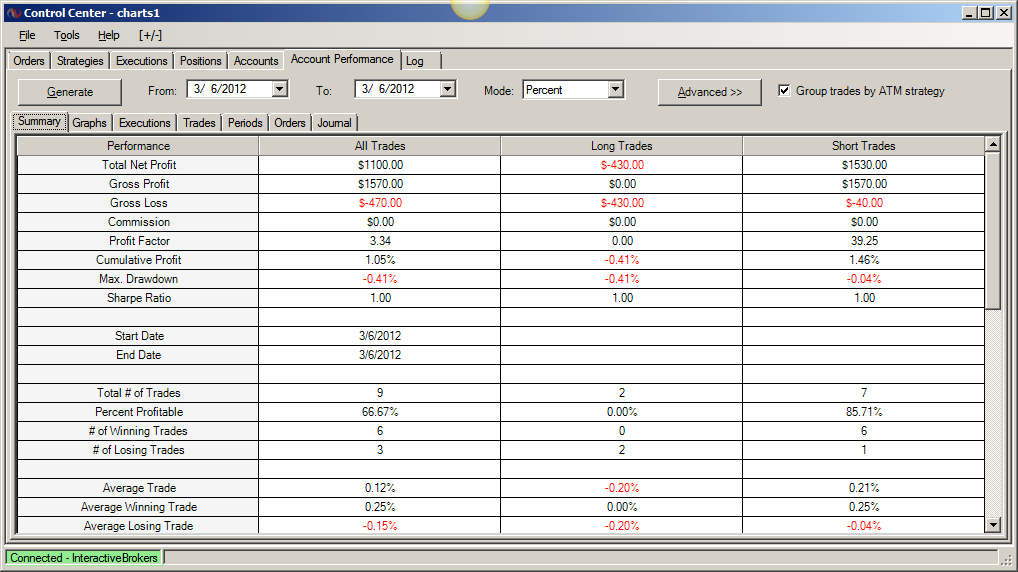This screenshot has width=1018, height=572.
Task: Go to the Positions tab
Action: pyautogui.click(x=201, y=61)
